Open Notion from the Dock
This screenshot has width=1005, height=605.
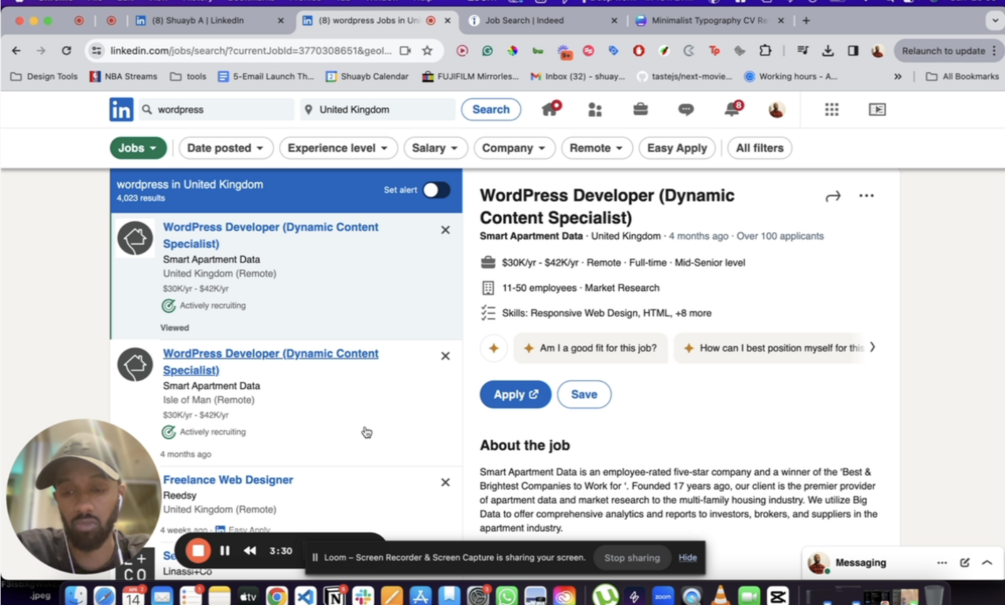pos(334,596)
